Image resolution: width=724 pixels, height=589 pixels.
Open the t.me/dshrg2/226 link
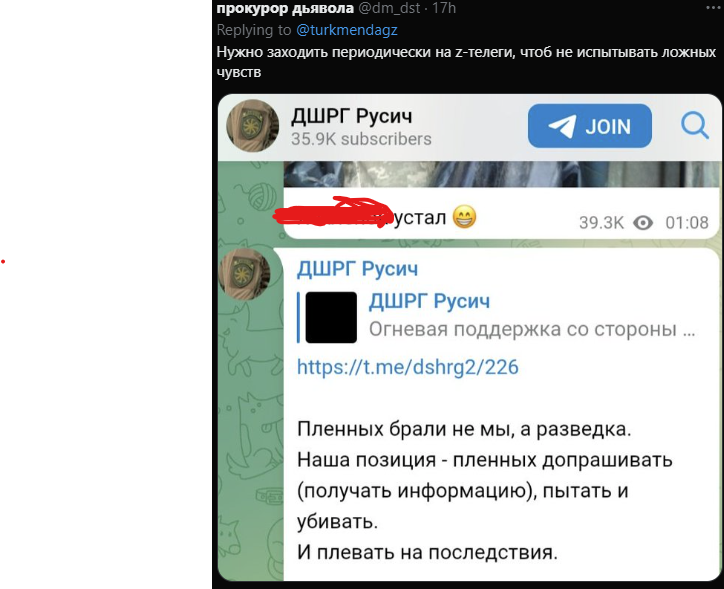pos(407,367)
